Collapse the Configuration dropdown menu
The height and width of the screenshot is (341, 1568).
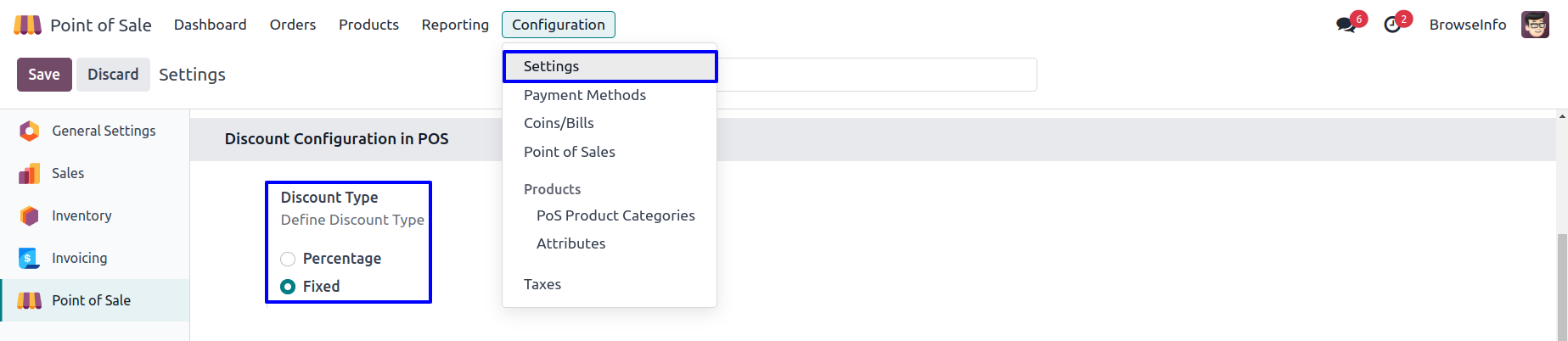click(558, 25)
